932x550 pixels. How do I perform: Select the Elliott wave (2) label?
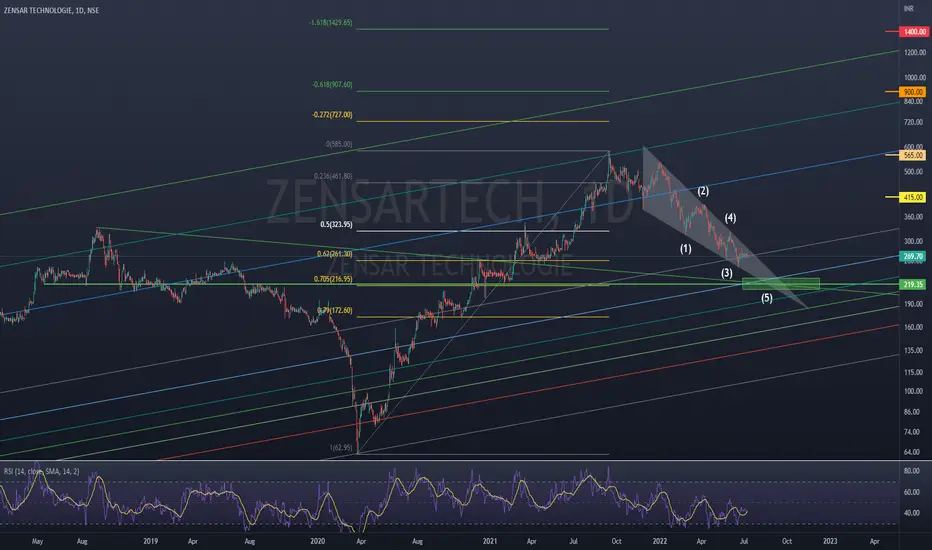pyautogui.click(x=703, y=191)
